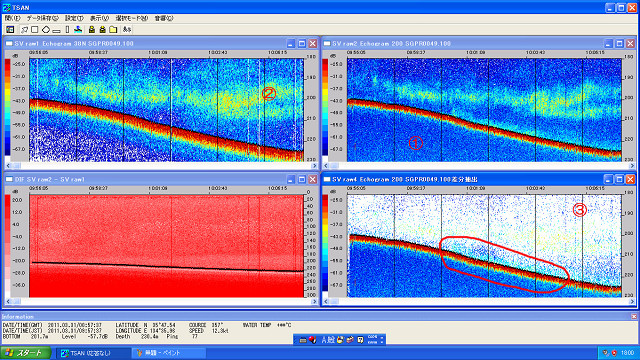Close the Information panel
The image size is (640, 360).
[x=634, y=317]
